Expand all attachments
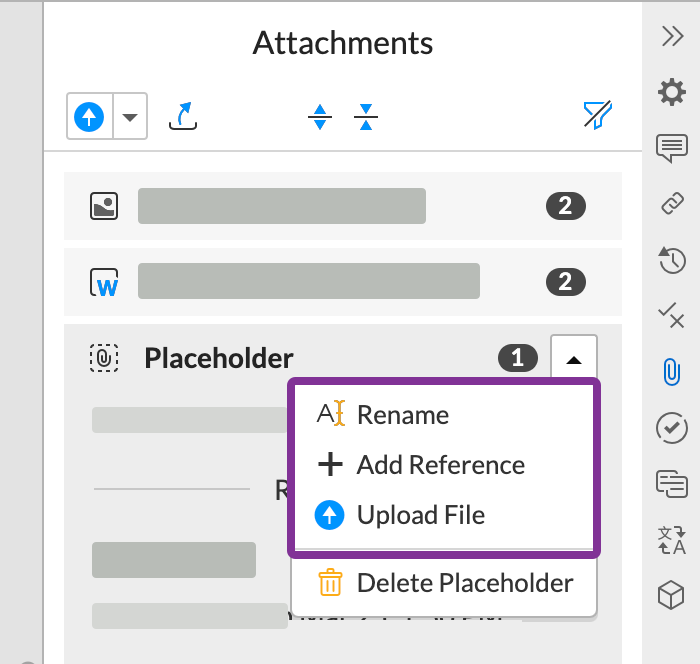The width and height of the screenshot is (700, 664). pyautogui.click(x=320, y=117)
